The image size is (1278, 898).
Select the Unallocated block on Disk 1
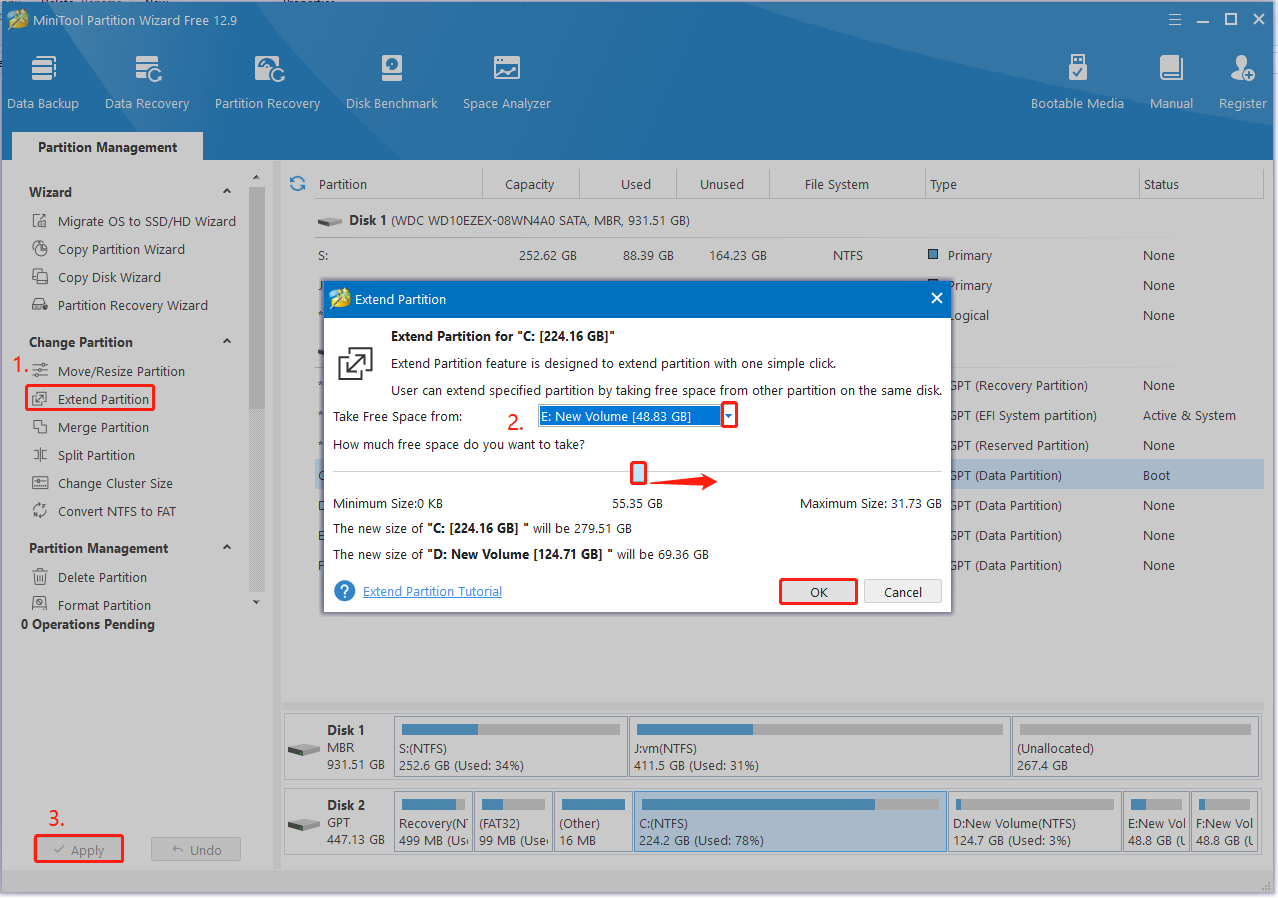[x=1133, y=748]
